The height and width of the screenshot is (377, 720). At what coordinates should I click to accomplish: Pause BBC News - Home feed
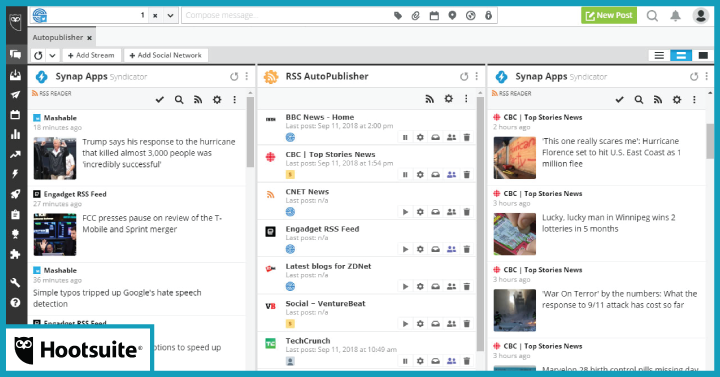(405, 137)
